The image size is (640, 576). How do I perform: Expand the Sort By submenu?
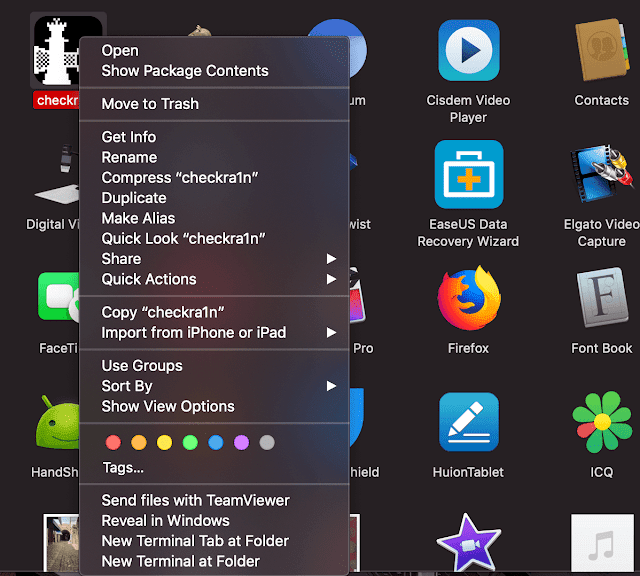(x=214, y=386)
